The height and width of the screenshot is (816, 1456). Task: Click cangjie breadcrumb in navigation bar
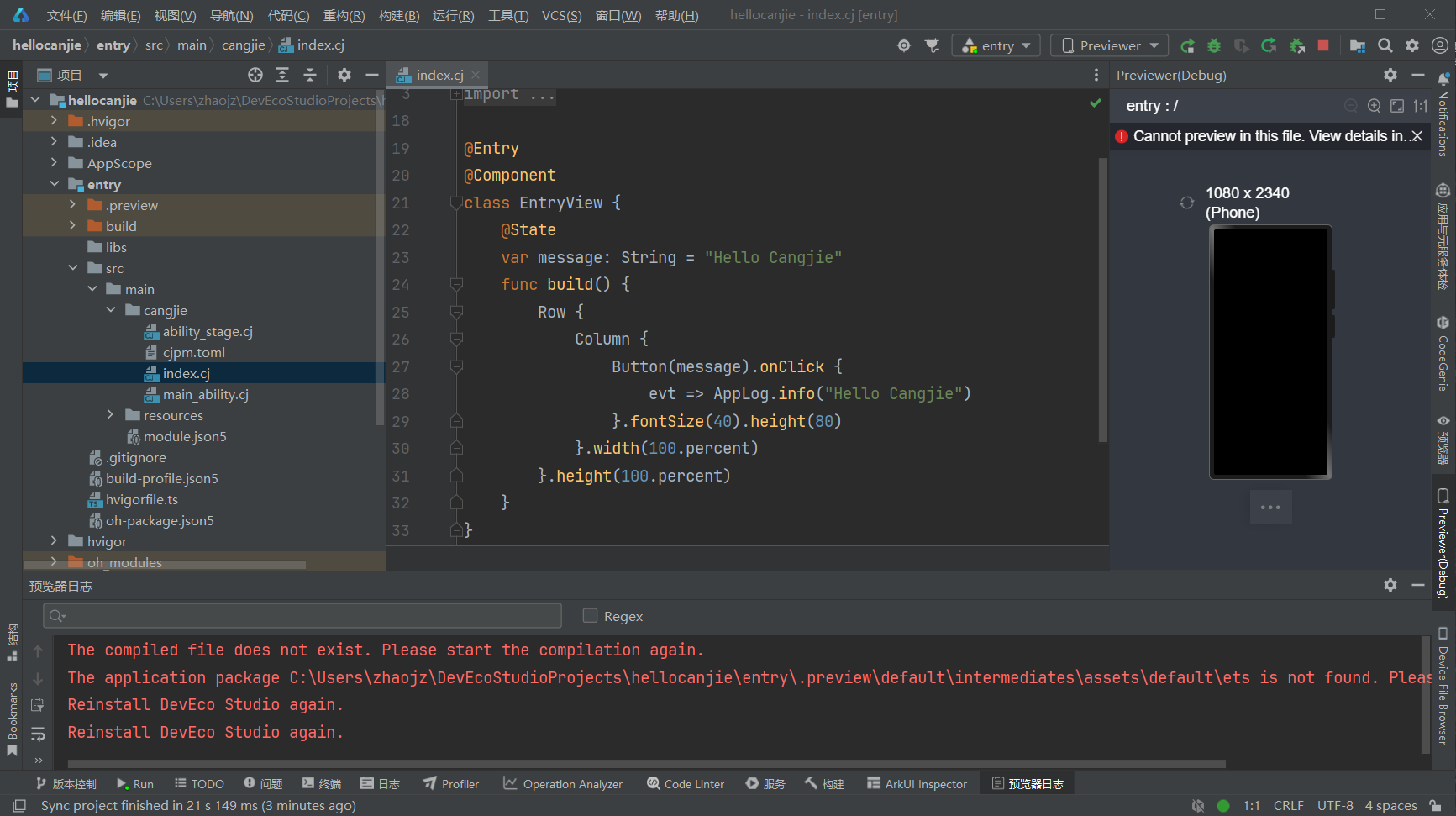point(243,45)
